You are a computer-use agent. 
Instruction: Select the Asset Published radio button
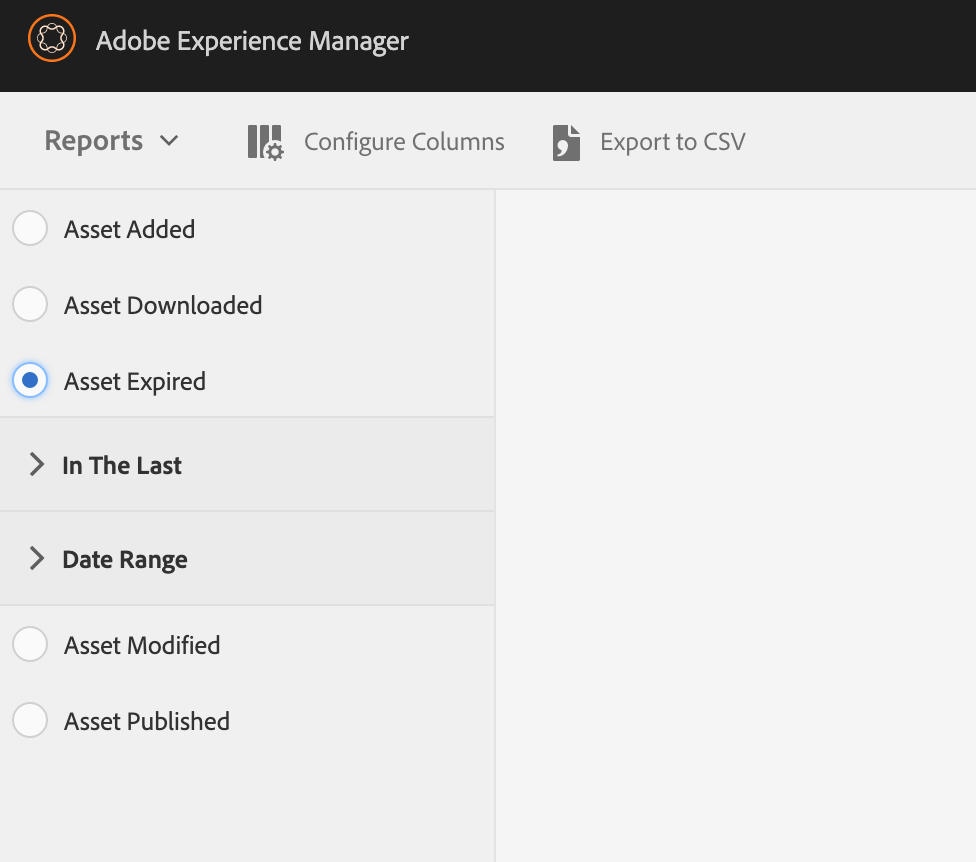[x=30, y=721]
